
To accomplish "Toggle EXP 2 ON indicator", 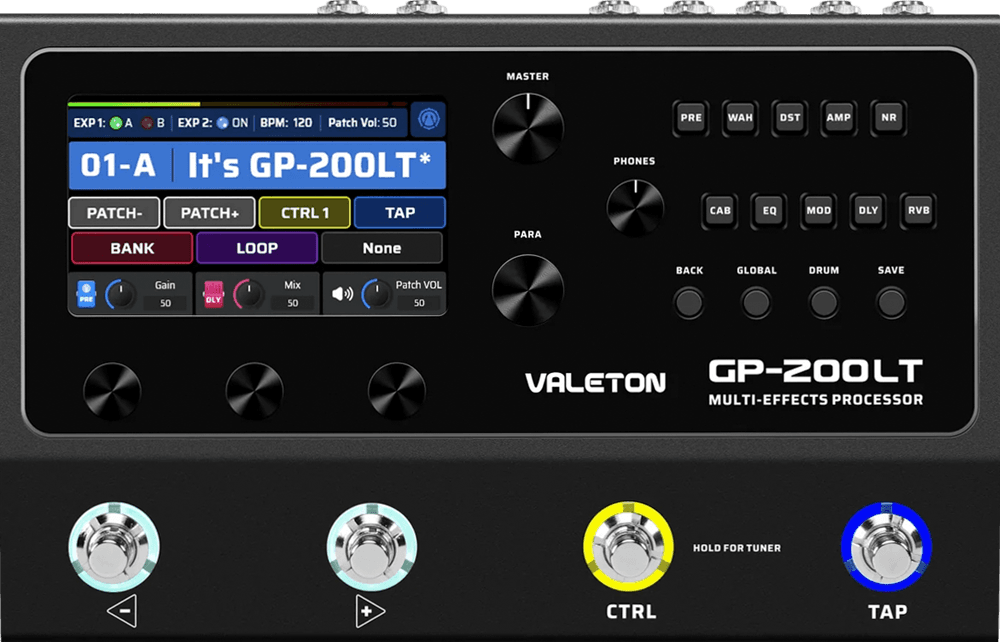I will coord(222,123).
